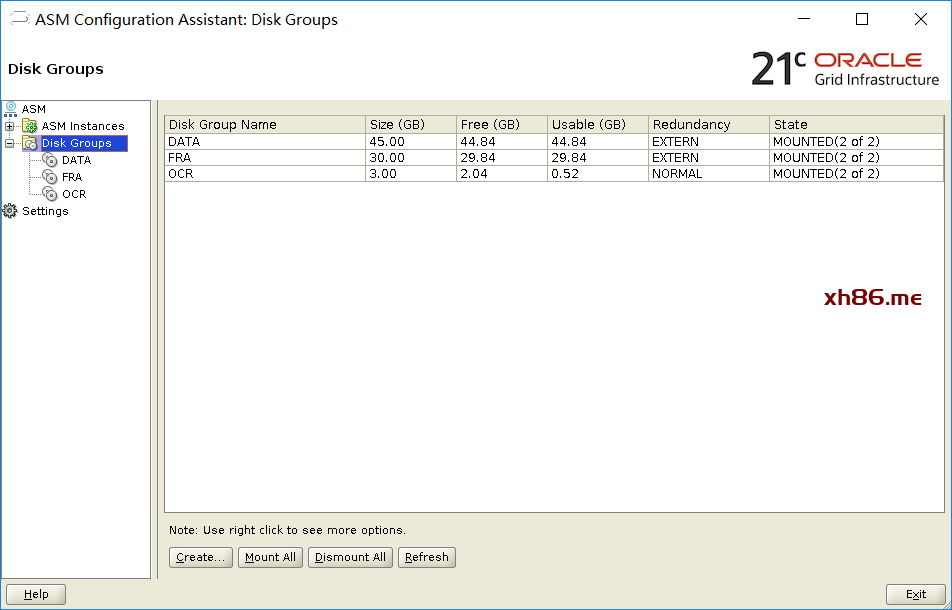
Task: Click the OCR disk group tree icon
Action: click(50, 194)
